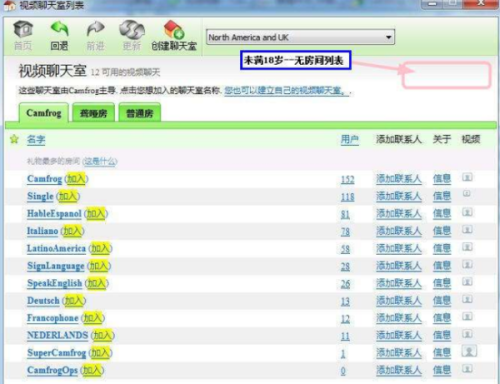Click the video icon in SpeakEnglish row
Image resolution: width=500 pixels, height=384 pixels.
click(467, 282)
